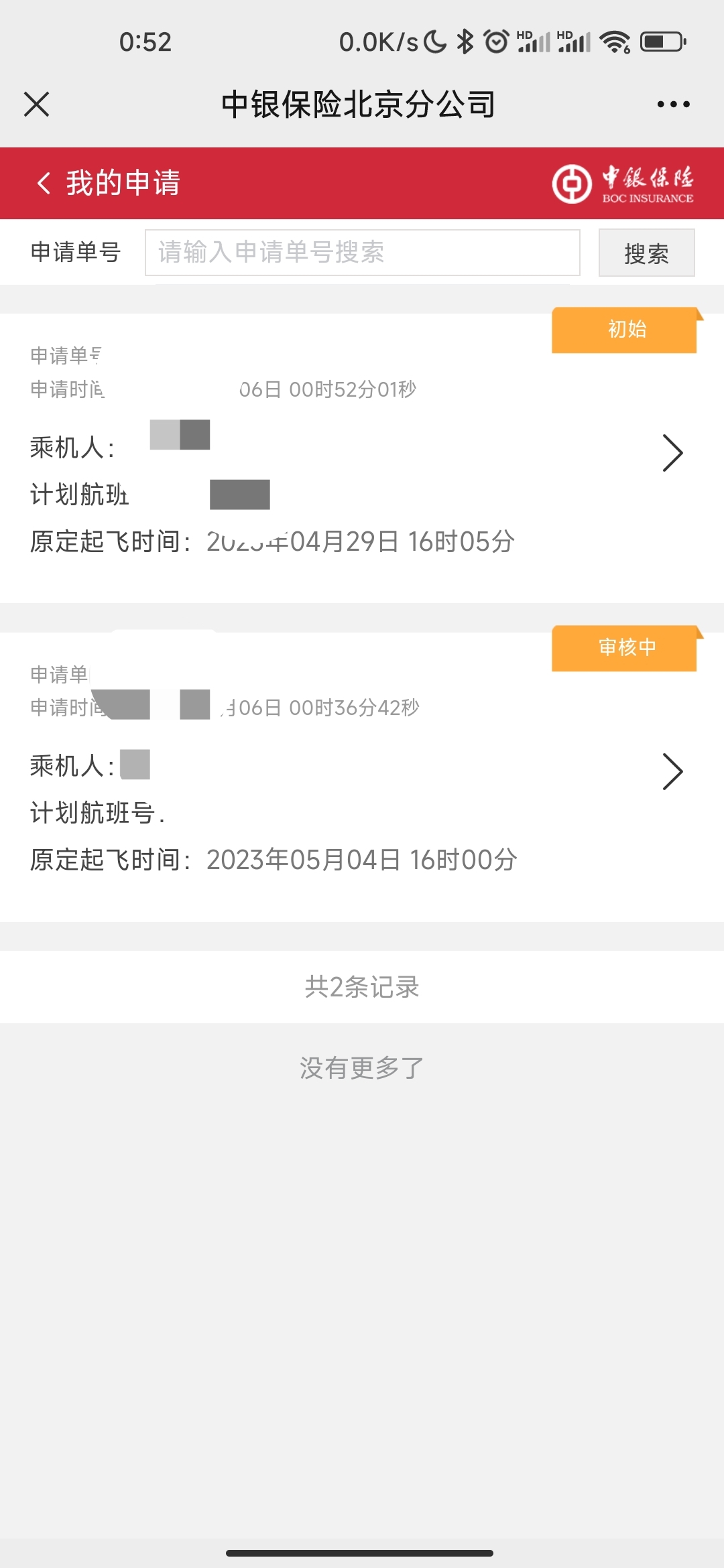The height and width of the screenshot is (1568, 724).
Task: Tap the do-not-disturb moon icon
Action: (434, 42)
